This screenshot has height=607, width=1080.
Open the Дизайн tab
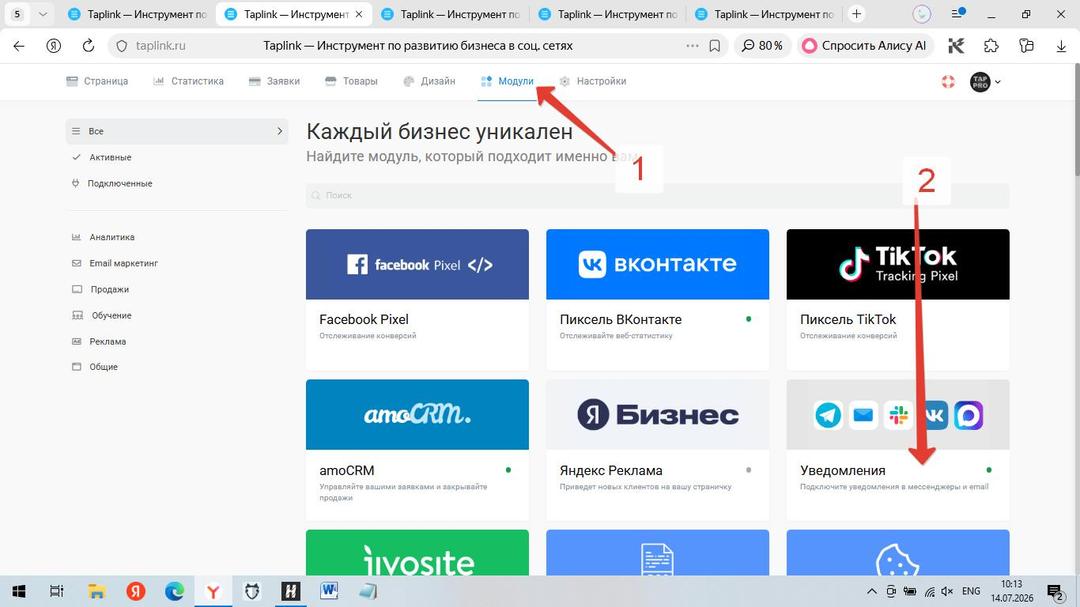pyautogui.click(x=429, y=81)
